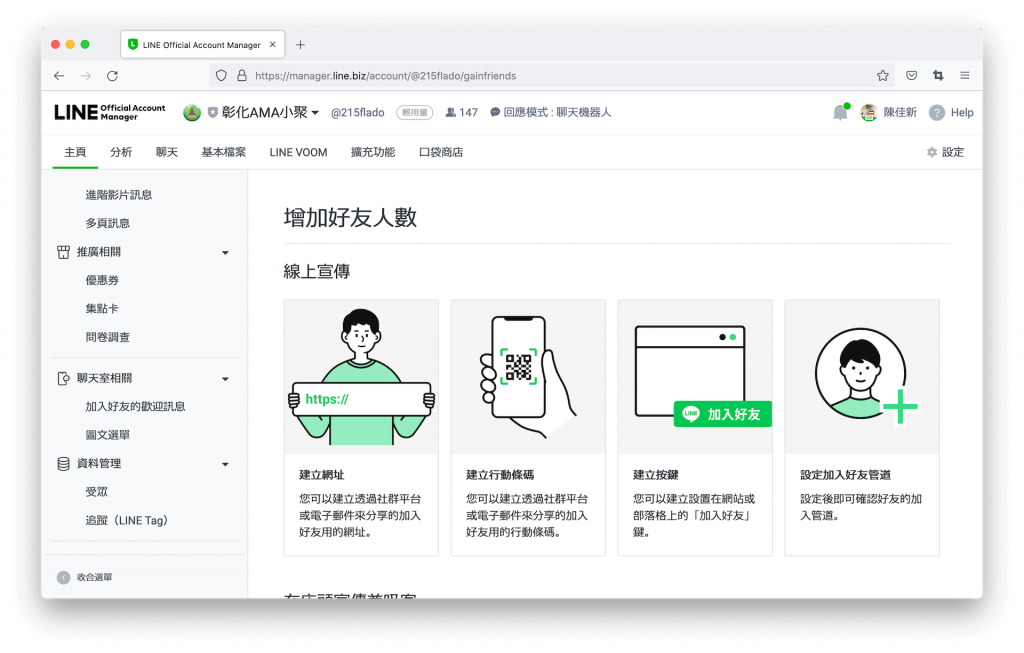1024x653 pixels.
Task: Bookmark this page with the star icon
Action: point(883,76)
